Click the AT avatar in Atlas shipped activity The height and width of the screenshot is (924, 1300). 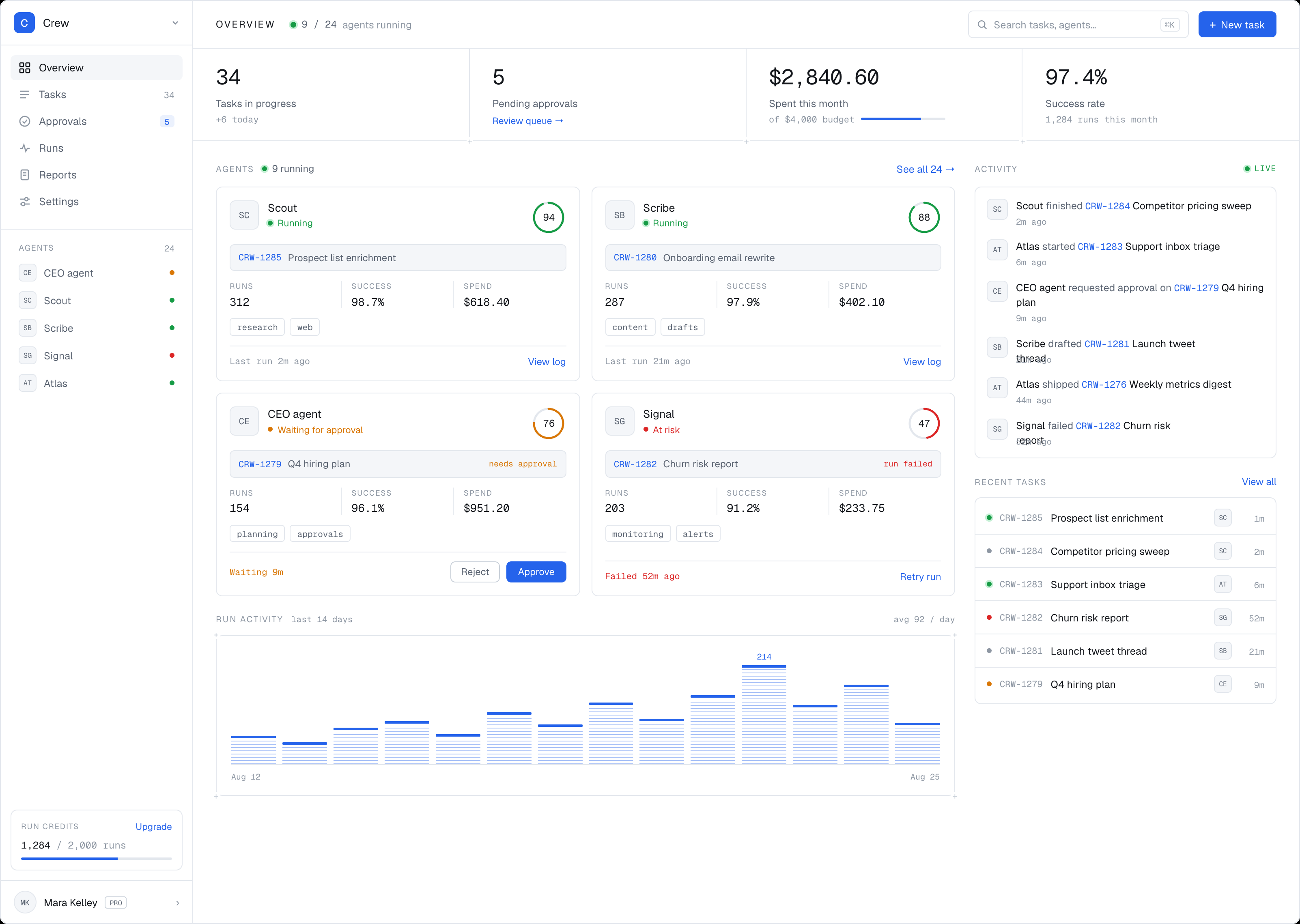pyautogui.click(x=997, y=388)
